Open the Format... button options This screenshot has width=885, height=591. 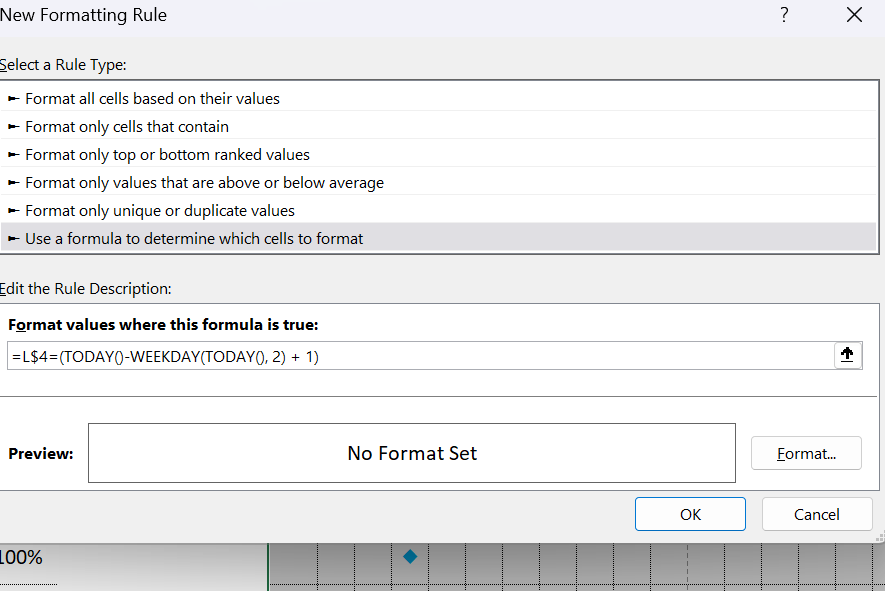click(806, 453)
